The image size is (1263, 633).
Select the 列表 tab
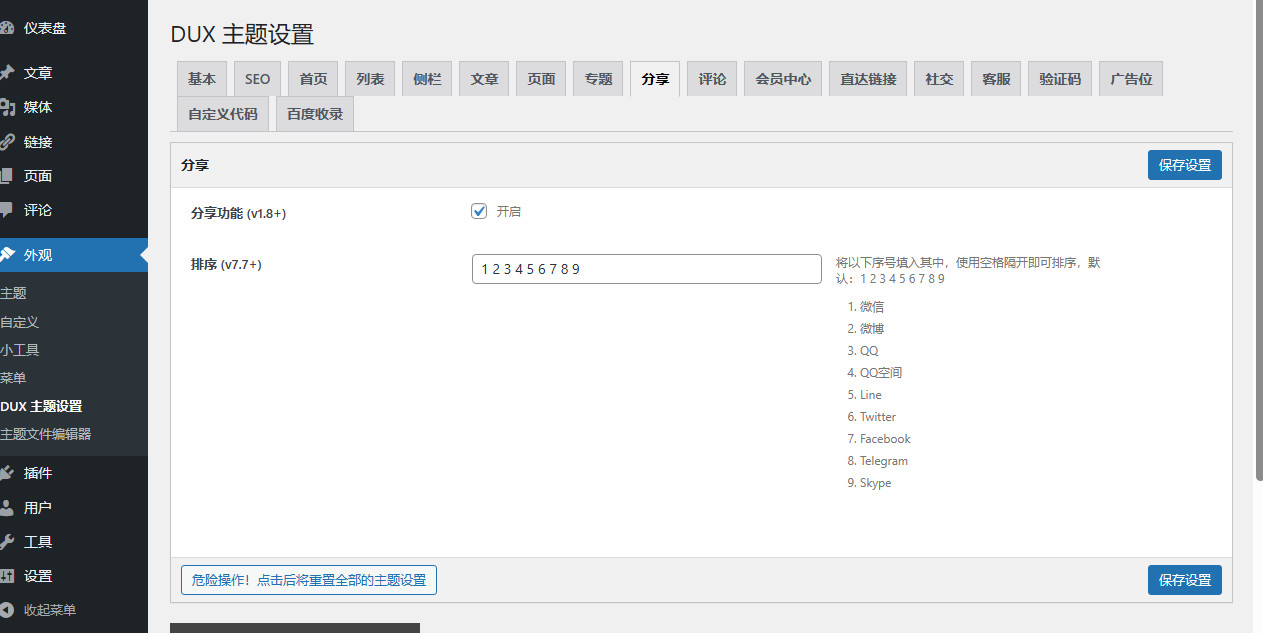click(x=370, y=79)
